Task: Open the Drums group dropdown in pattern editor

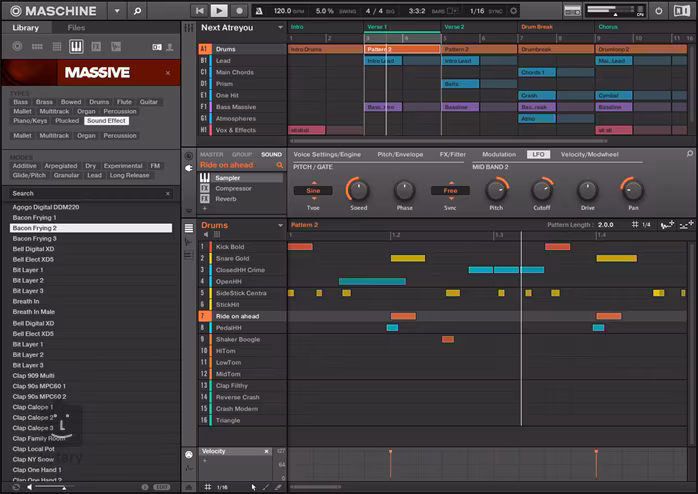Action: (x=280, y=225)
